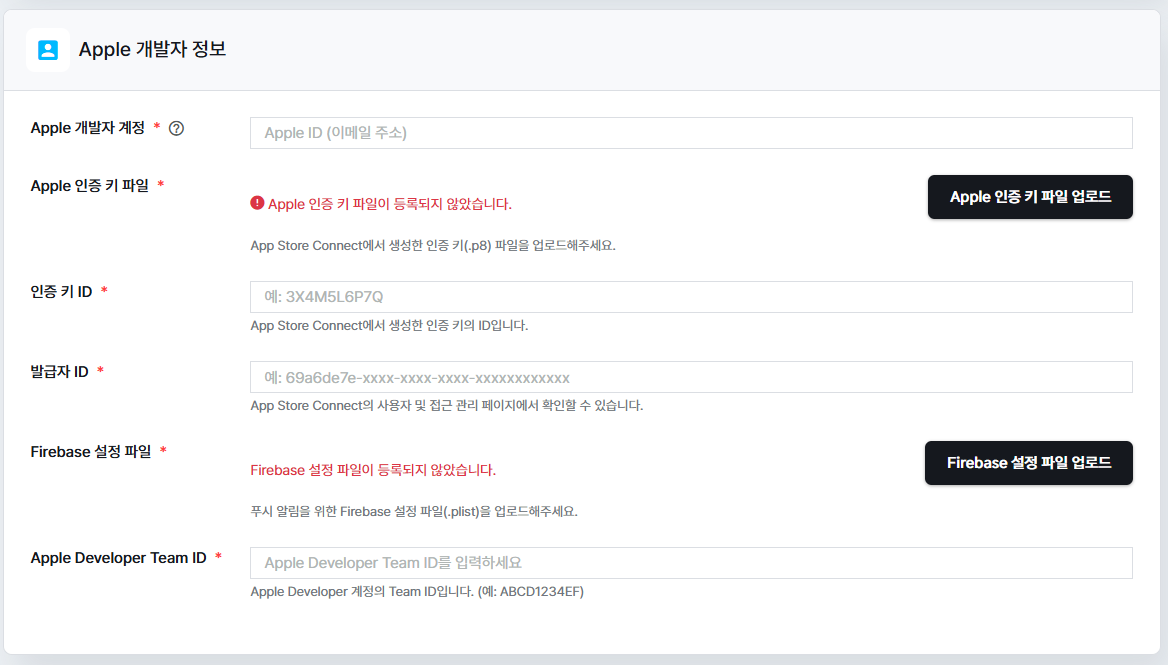Screen dimensions: 1168x665
Task: Click the Apple developer info profile icon
Action: point(48,50)
